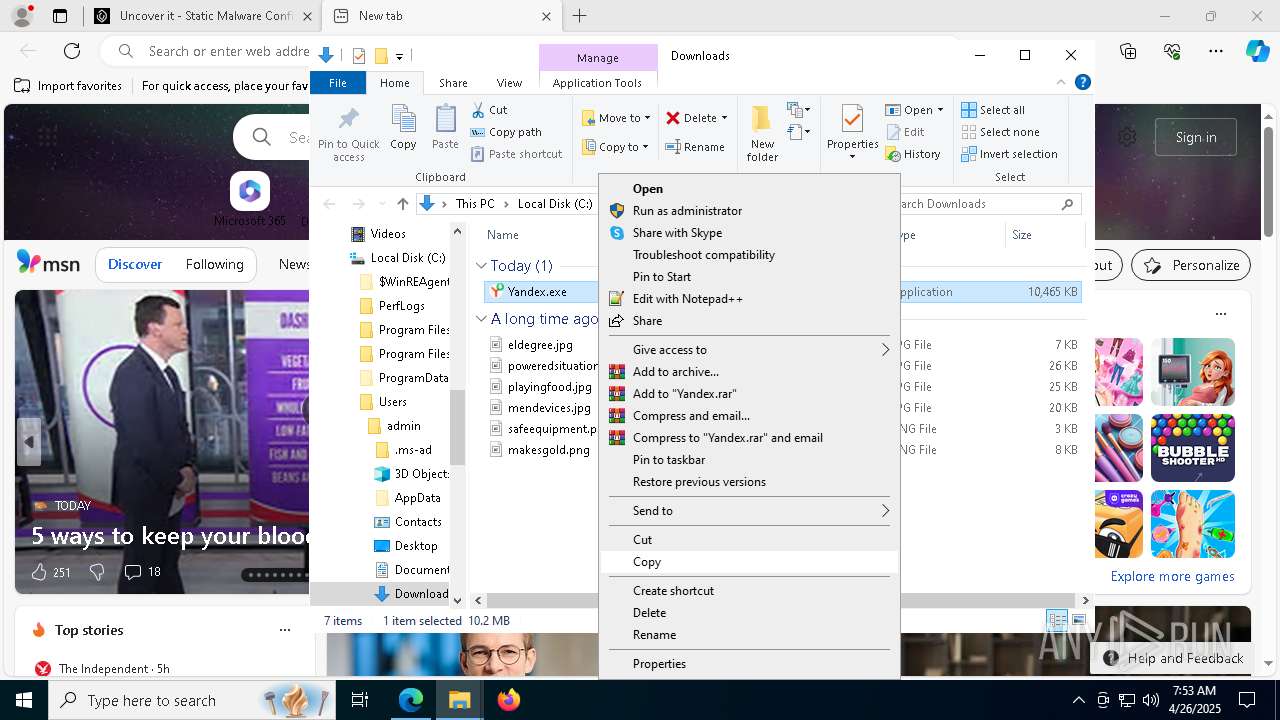
Task: Switch to details view button
Action: (x=1056, y=621)
